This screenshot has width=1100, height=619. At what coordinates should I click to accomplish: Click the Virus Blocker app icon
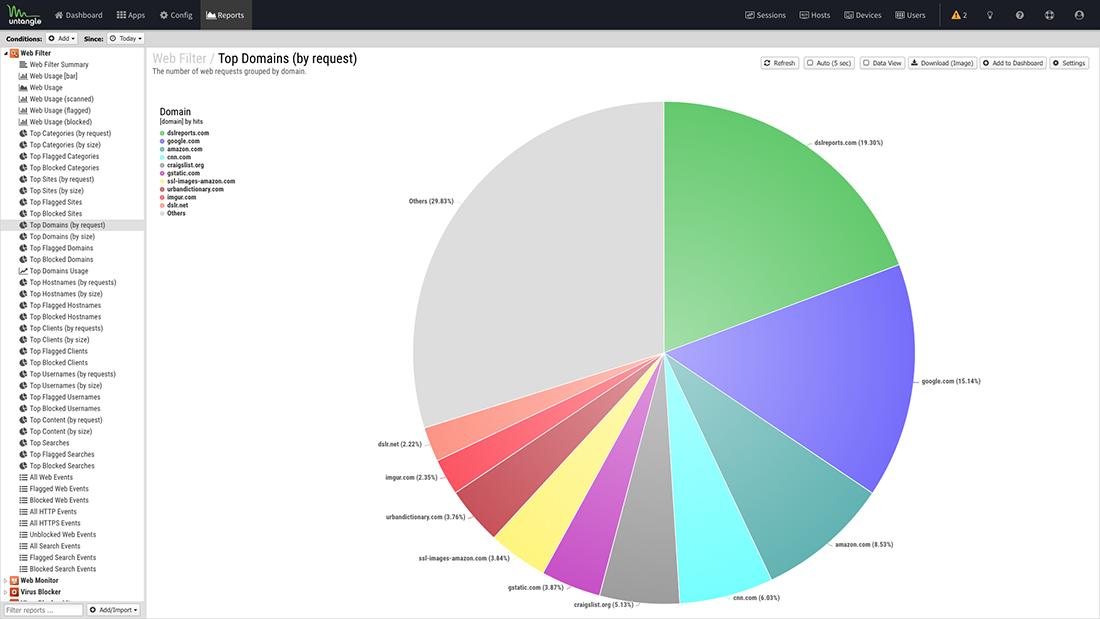(14, 592)
